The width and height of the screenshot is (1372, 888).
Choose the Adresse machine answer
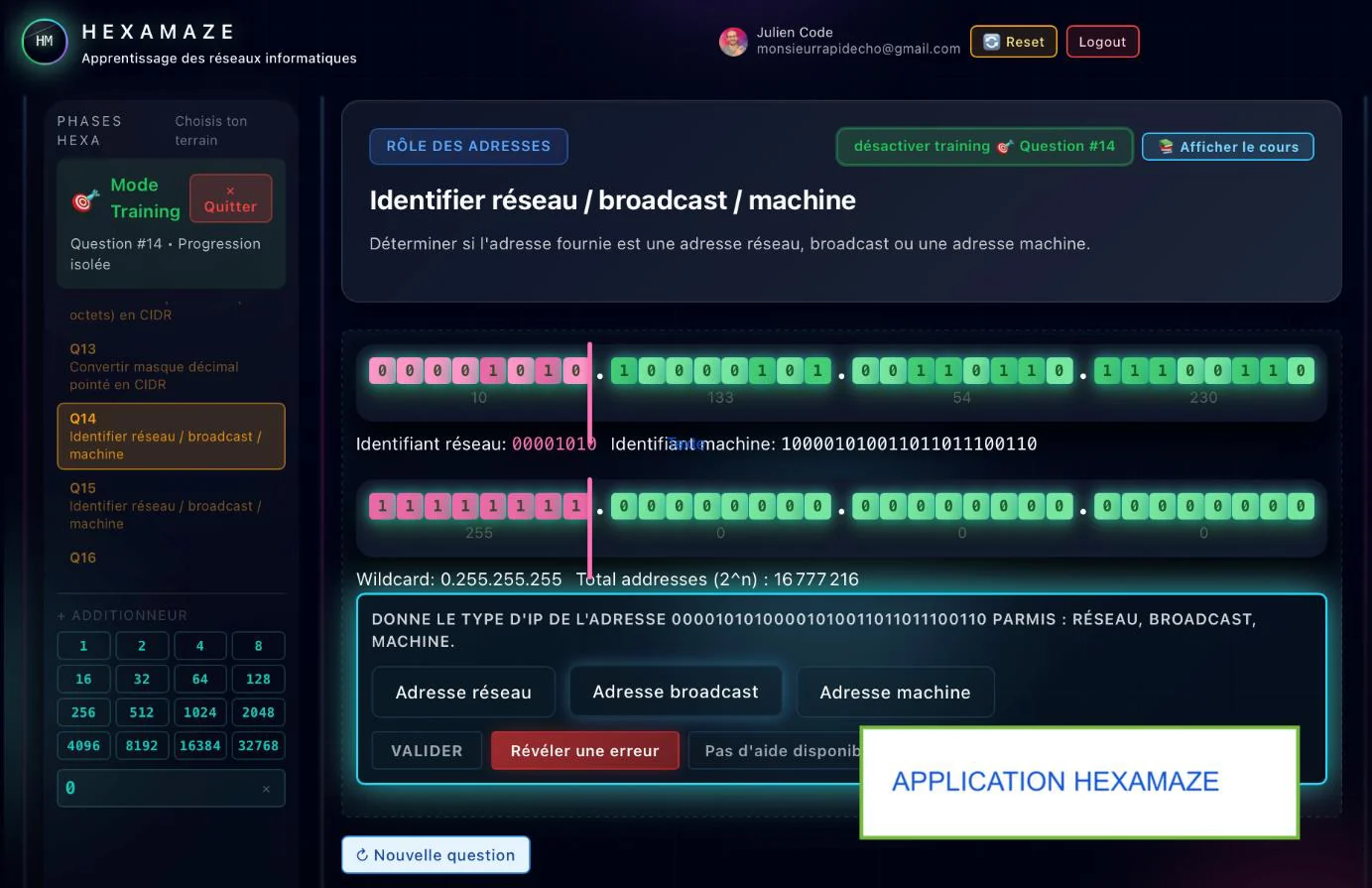[x=895, y=693]
